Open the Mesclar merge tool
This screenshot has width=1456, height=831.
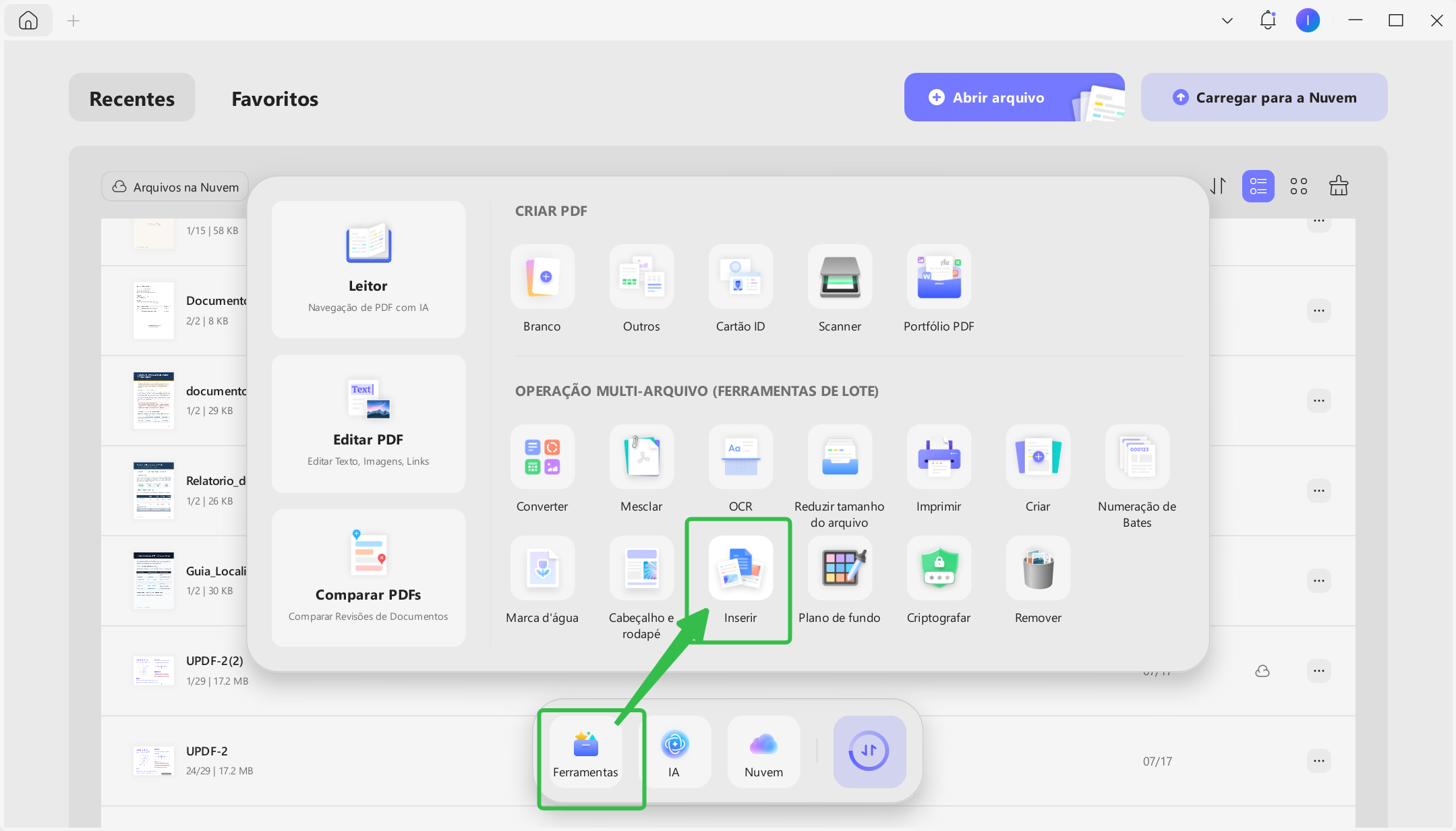641,457
